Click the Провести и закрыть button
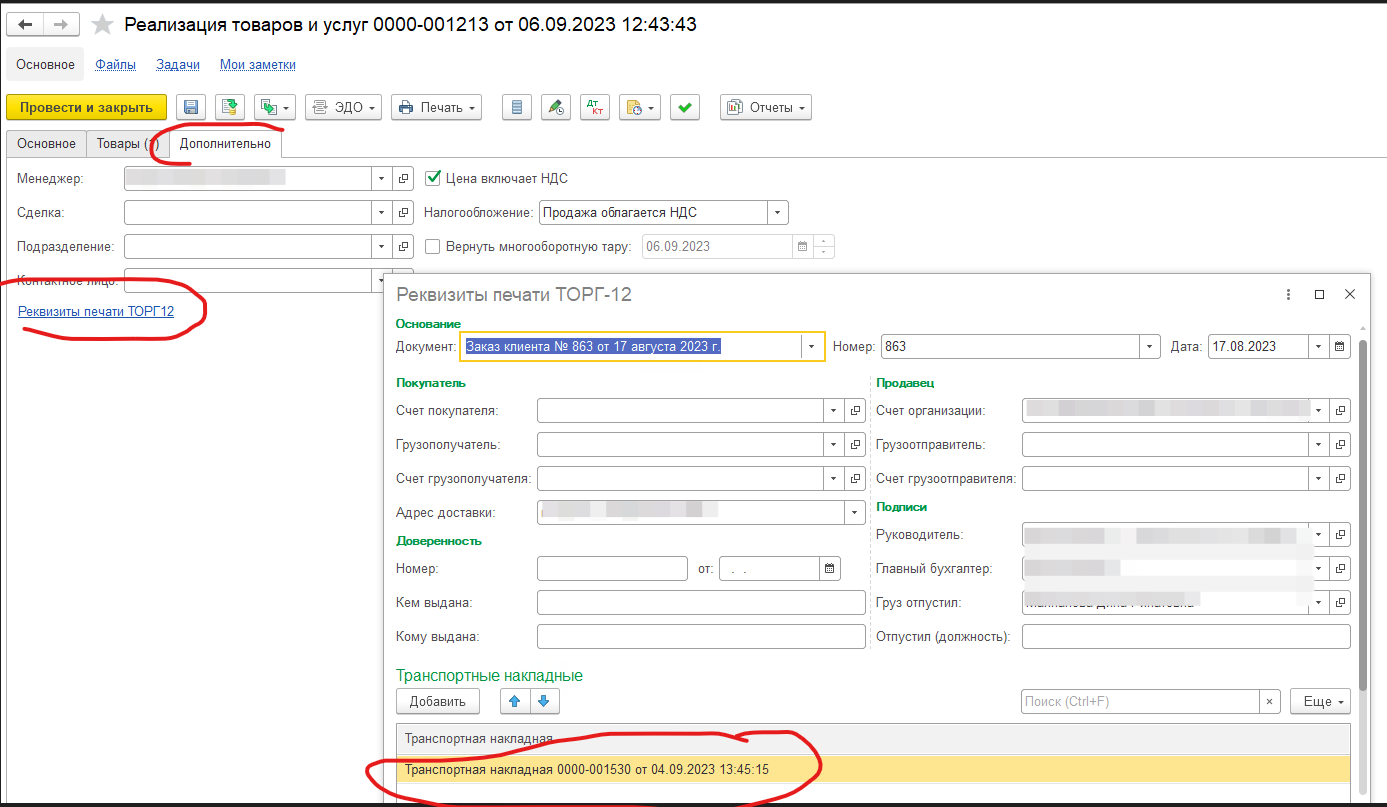The width and height of the screenshot is (1387, 807). [86, 108]
